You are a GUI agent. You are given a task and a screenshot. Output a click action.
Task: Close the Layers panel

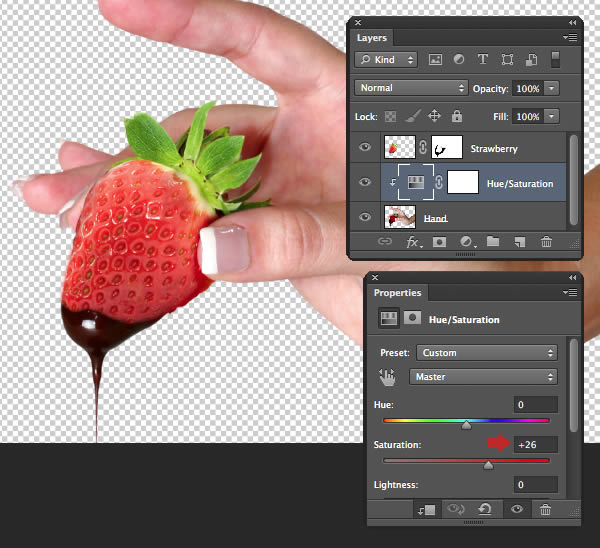pyautogui.click(x=358, y=23)
